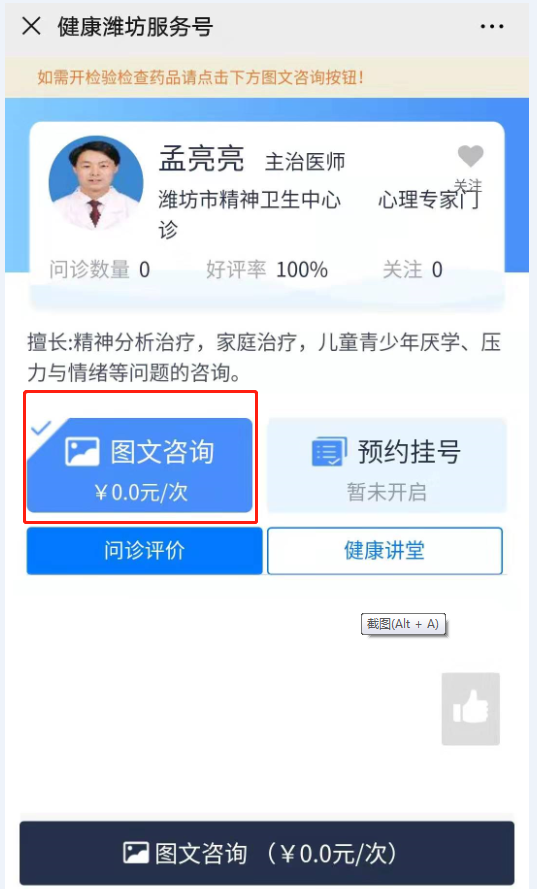The image size is (537, 889).
Task: Click the document icon in 预约挂号 card
Action: pos(329,452)
